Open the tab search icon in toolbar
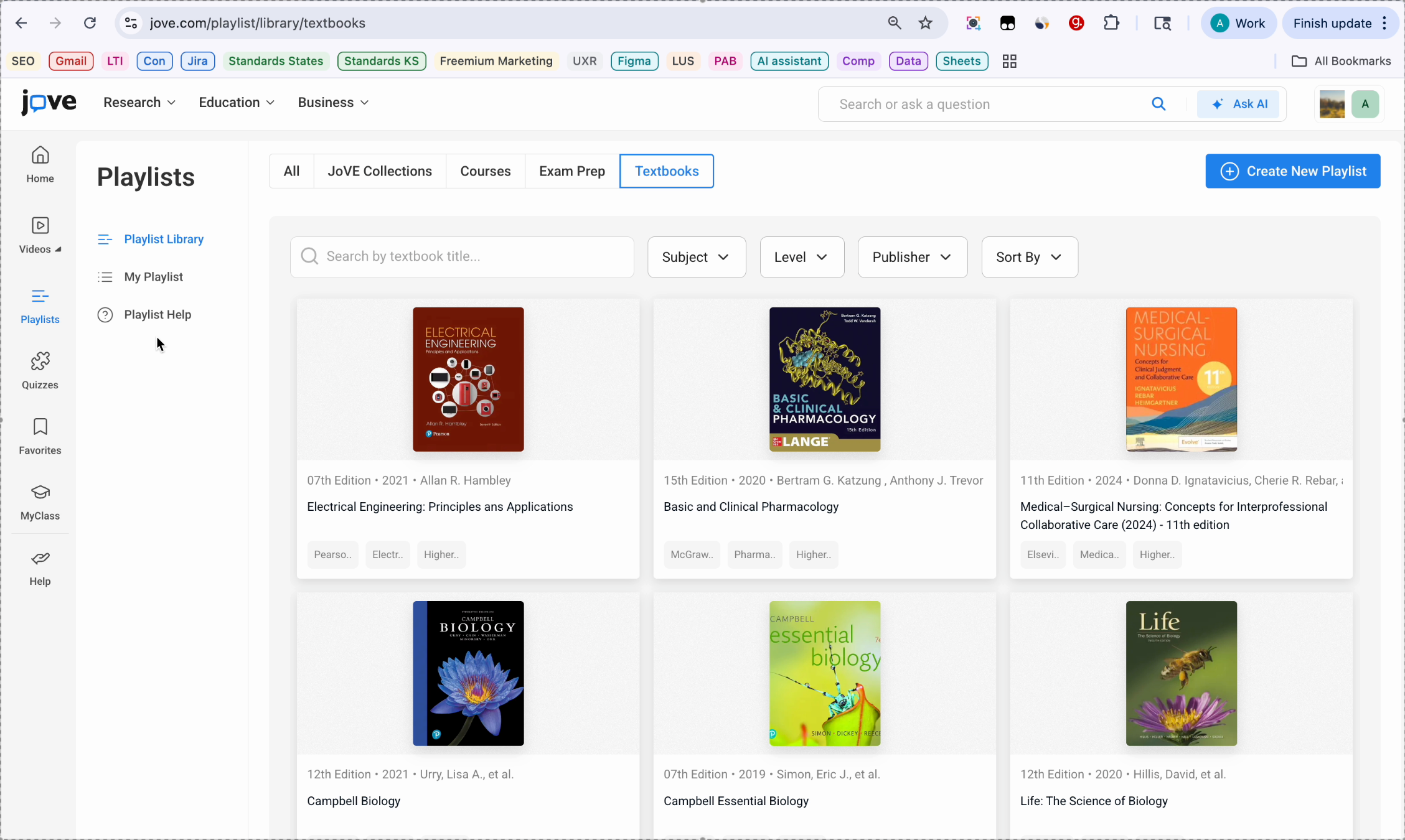Viewport: 1405px width, 840px height. click(x=1162, y=23)
